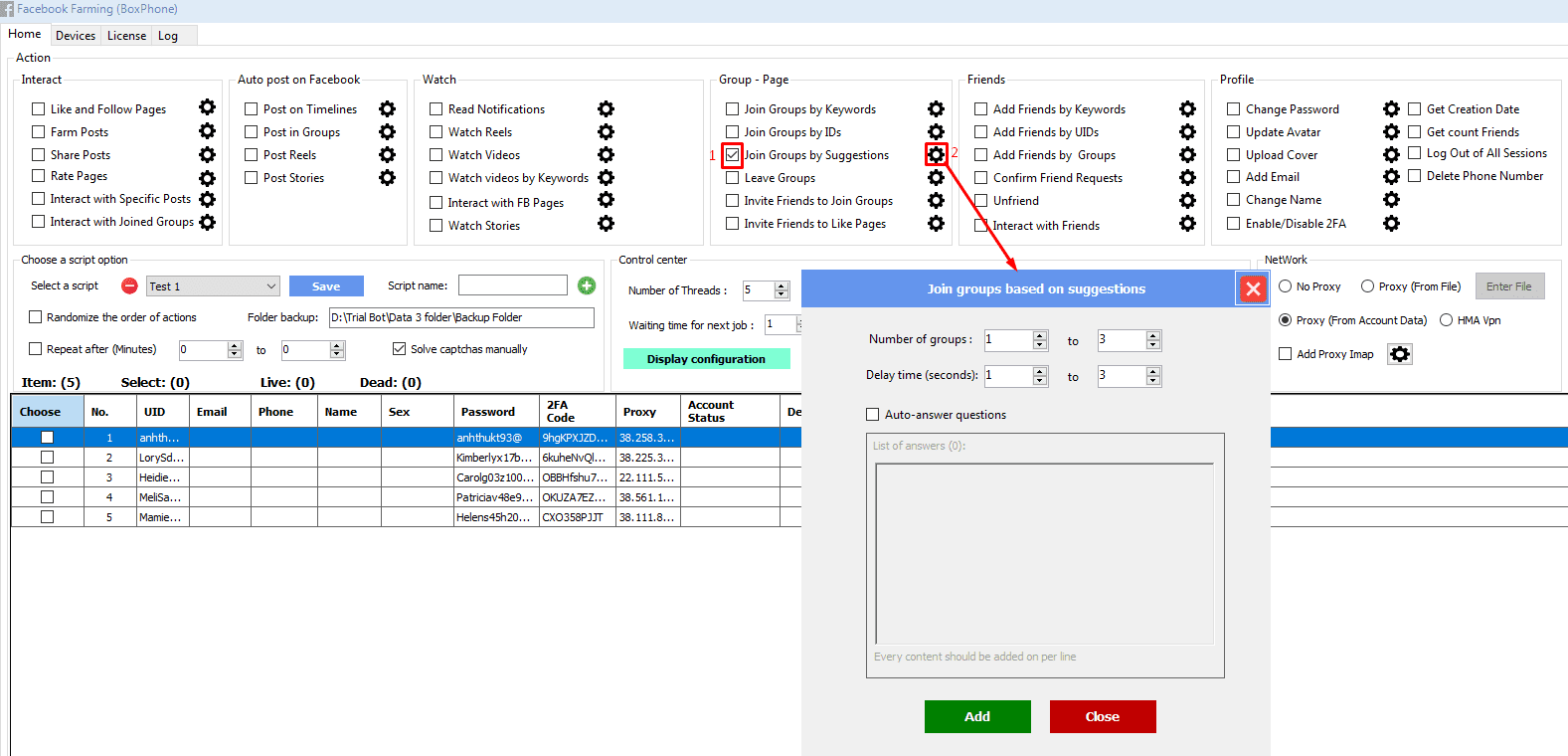Image resolution: width=1568 pixels, height=756 pixels.
Task: Open Add Proxy Imap gear settings
Action: (x=1400, y=354)
